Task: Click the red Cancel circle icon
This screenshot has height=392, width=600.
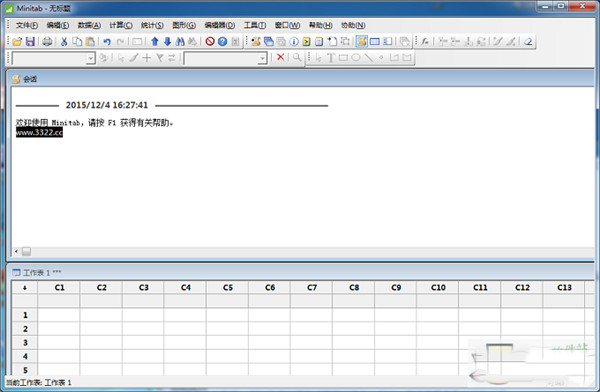Action: tap(210, 41)
